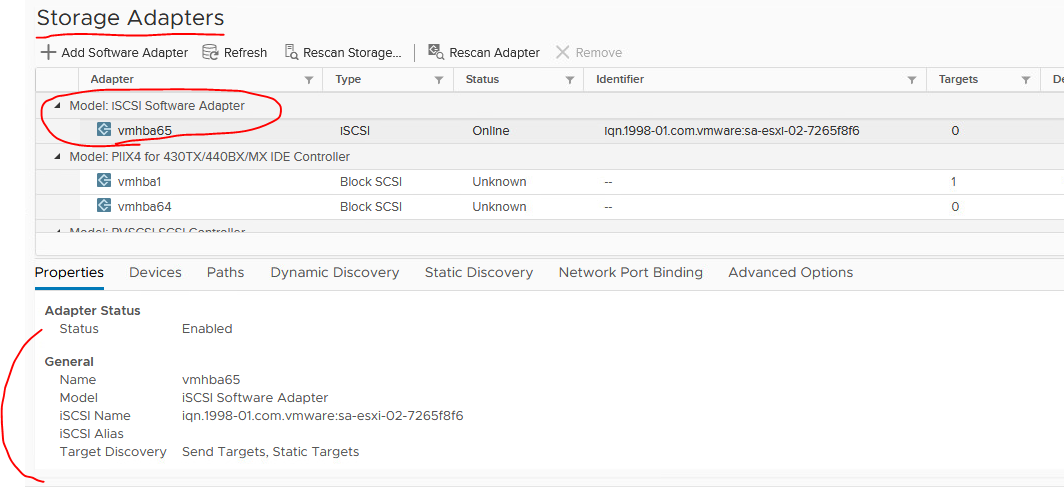Open the Paths tab
Screen dimensions: 1064x487
pos(225,273)
